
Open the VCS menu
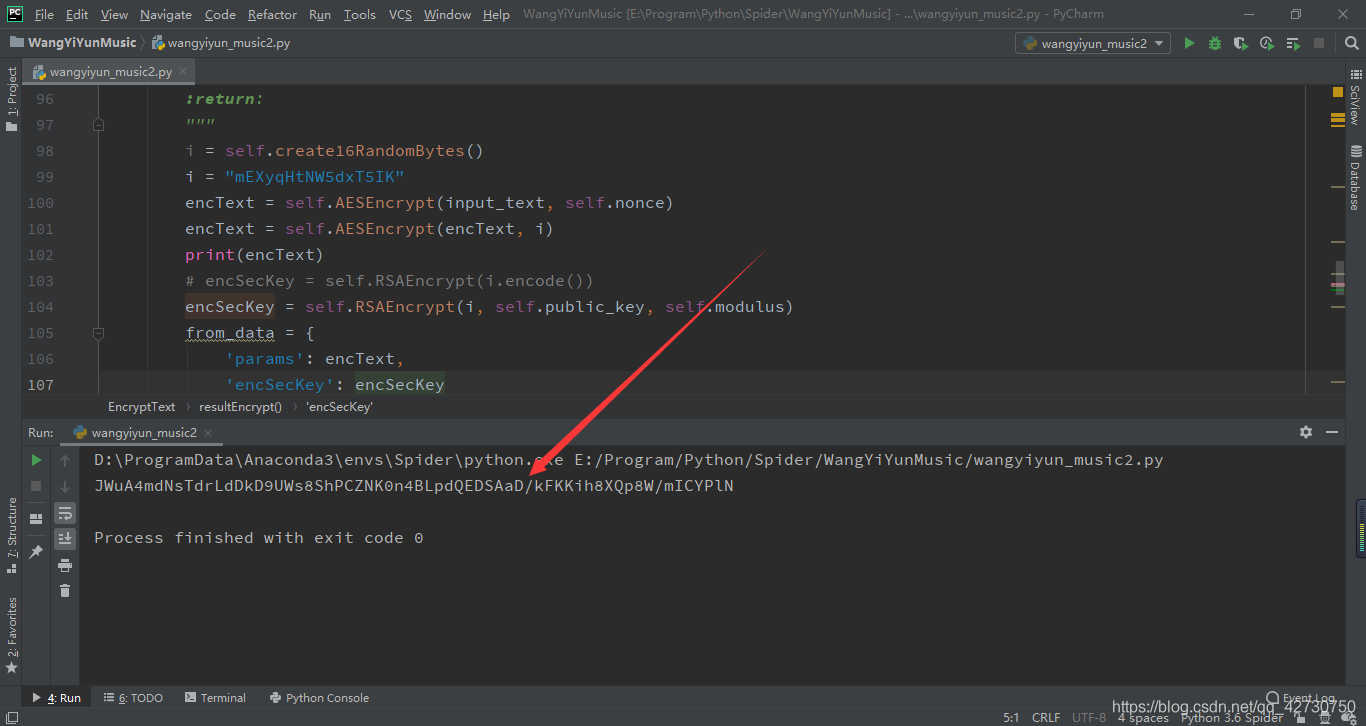click(x=400, y=14)
